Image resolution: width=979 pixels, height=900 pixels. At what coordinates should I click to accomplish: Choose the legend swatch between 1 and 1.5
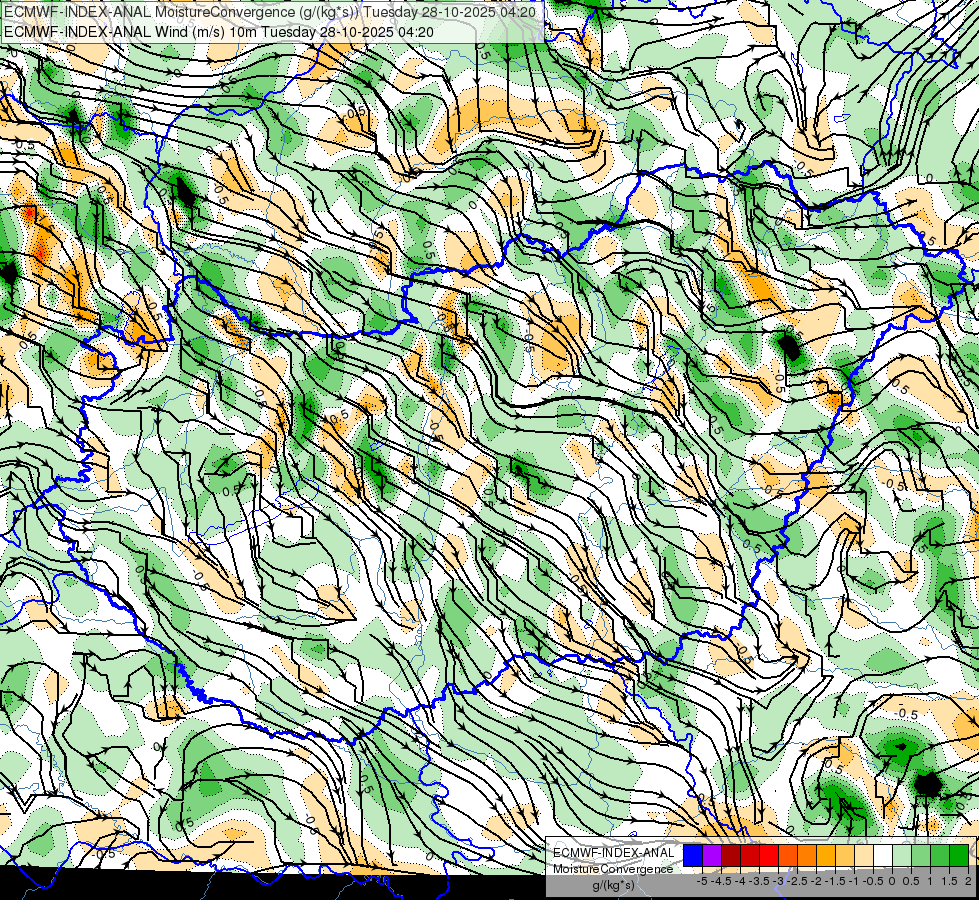(940, 855)
